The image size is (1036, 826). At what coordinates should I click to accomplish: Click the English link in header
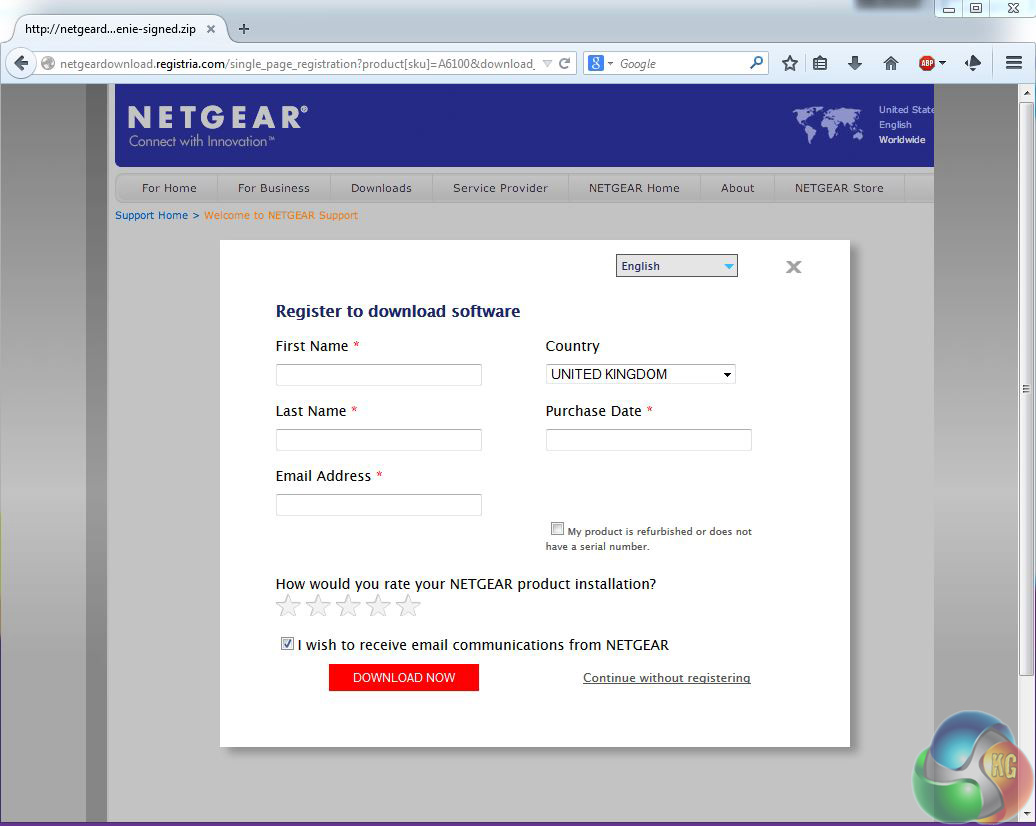click(x=895, y=124)
